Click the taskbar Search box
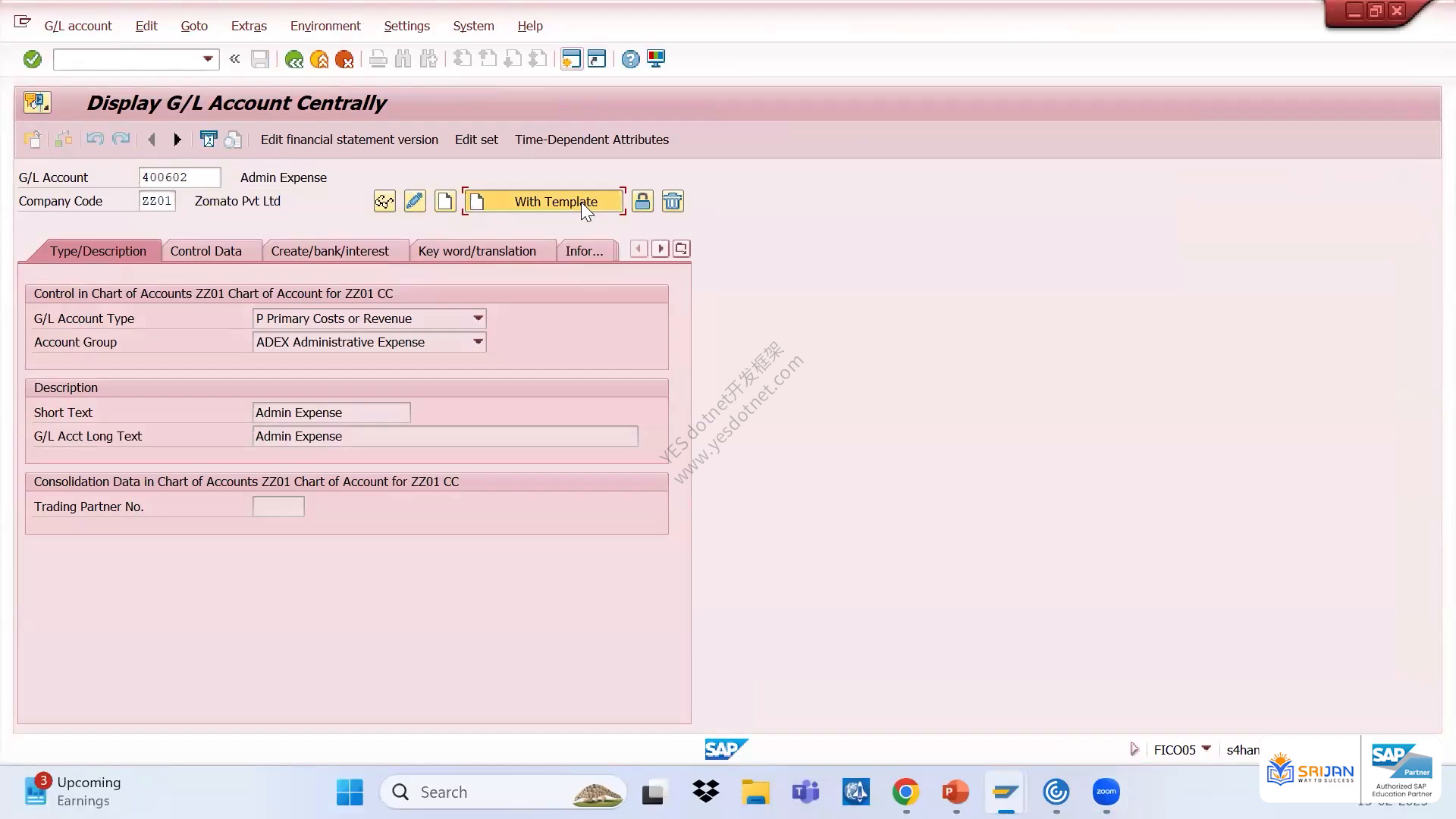1456x819 pixels. tap(504, 792)
